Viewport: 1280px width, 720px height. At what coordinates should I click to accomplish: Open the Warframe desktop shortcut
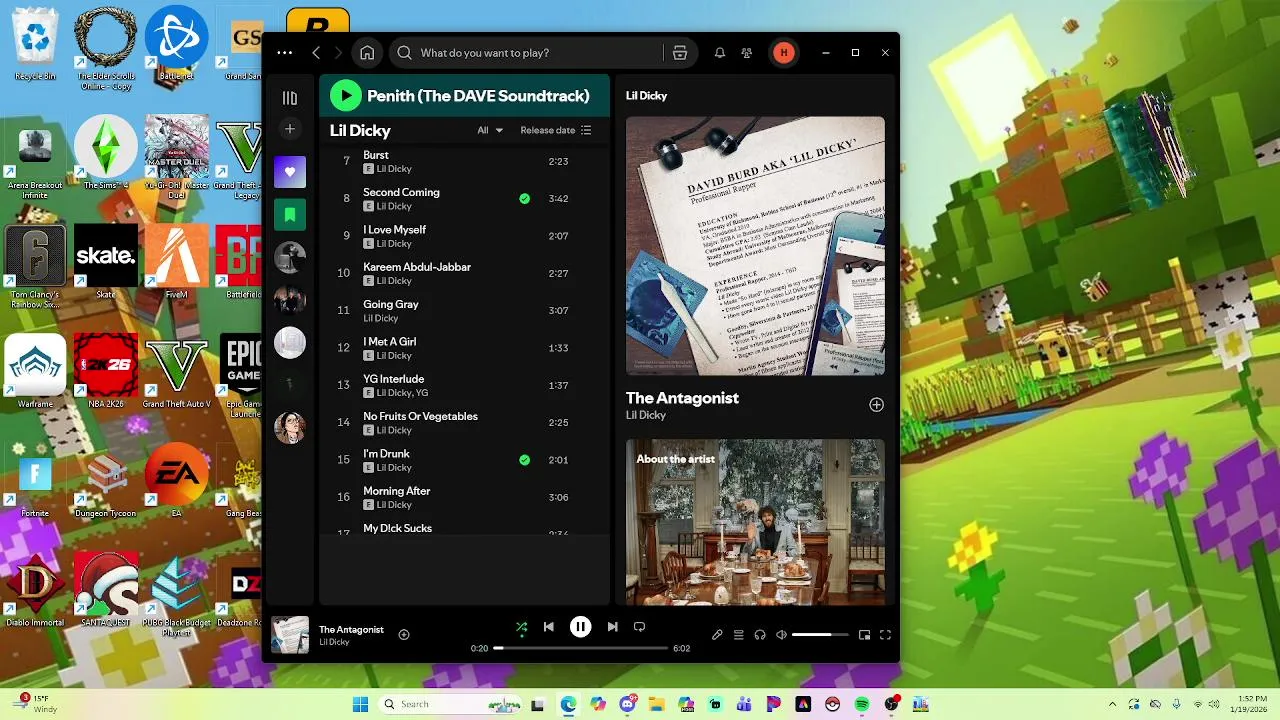pyautogui.click(x=35, y=371)
